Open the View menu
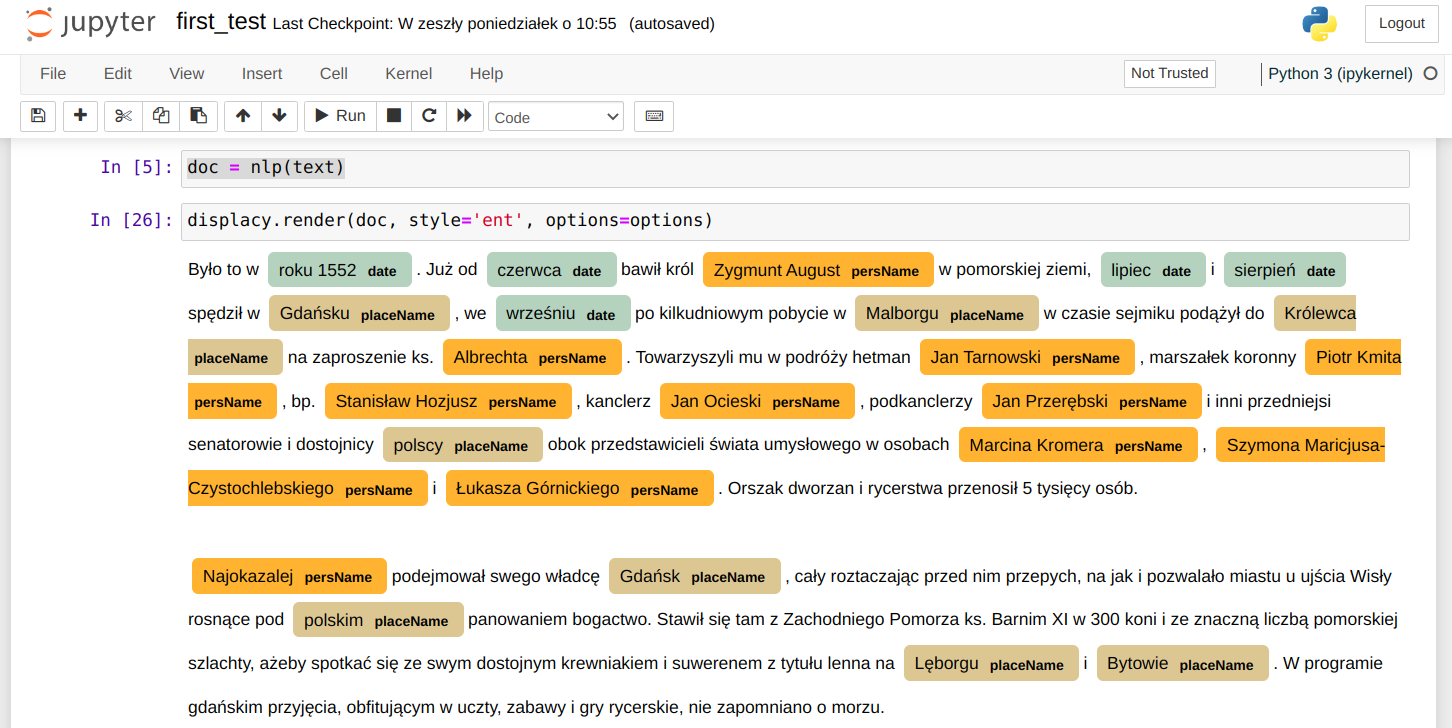 (187, 74)
